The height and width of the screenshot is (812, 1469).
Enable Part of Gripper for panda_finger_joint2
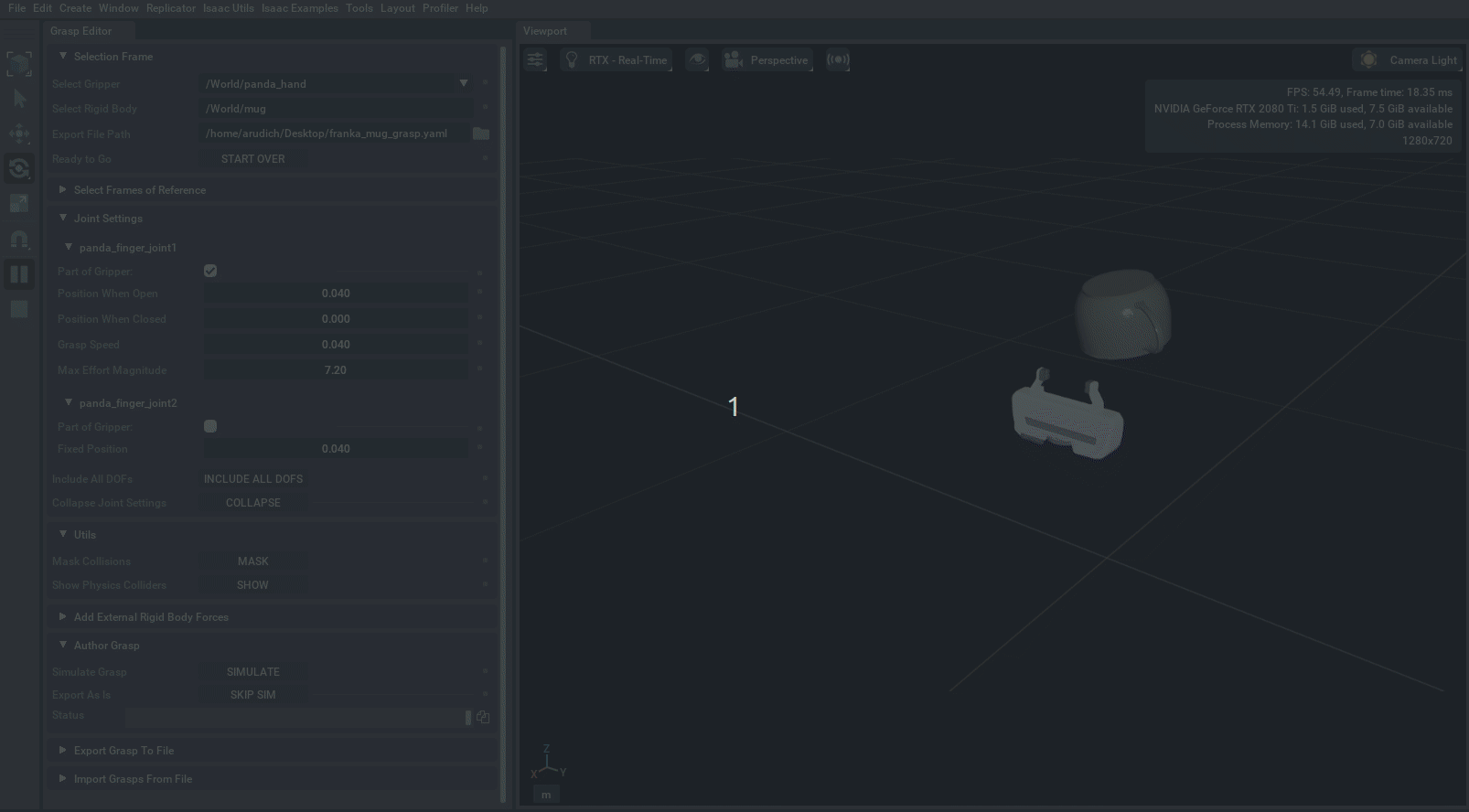pyautogui.click(x=210, y=426)
